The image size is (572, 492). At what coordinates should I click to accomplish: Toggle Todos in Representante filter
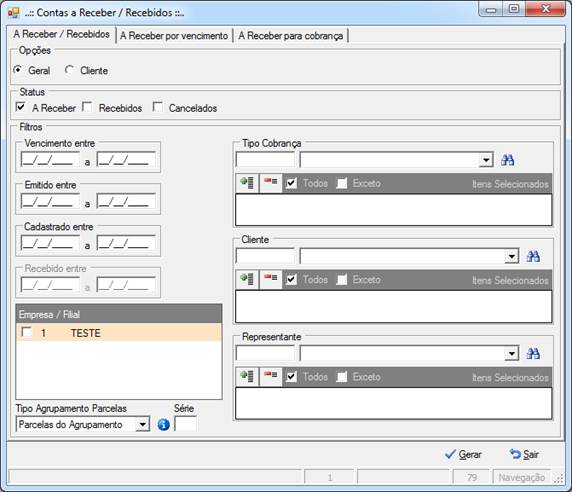point(291,376)
